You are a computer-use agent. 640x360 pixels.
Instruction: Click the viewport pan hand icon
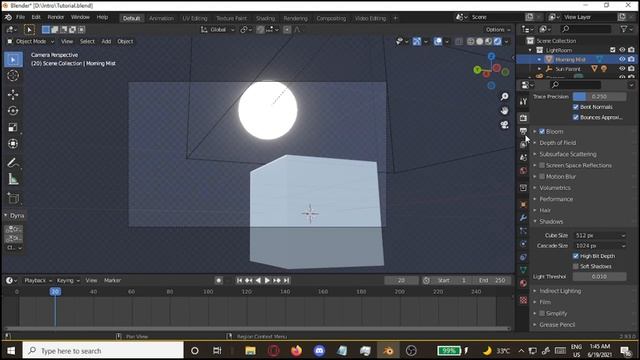point(504,111)
